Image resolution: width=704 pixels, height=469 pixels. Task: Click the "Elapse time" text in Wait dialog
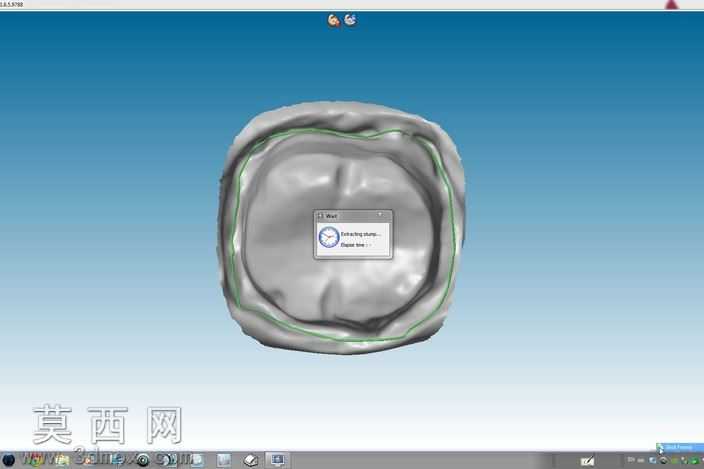coord(353,245)
